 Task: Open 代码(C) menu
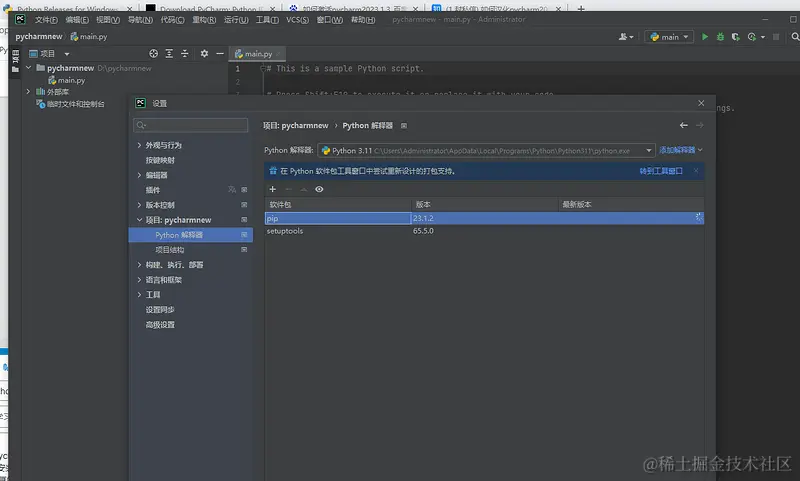point(172,20)
